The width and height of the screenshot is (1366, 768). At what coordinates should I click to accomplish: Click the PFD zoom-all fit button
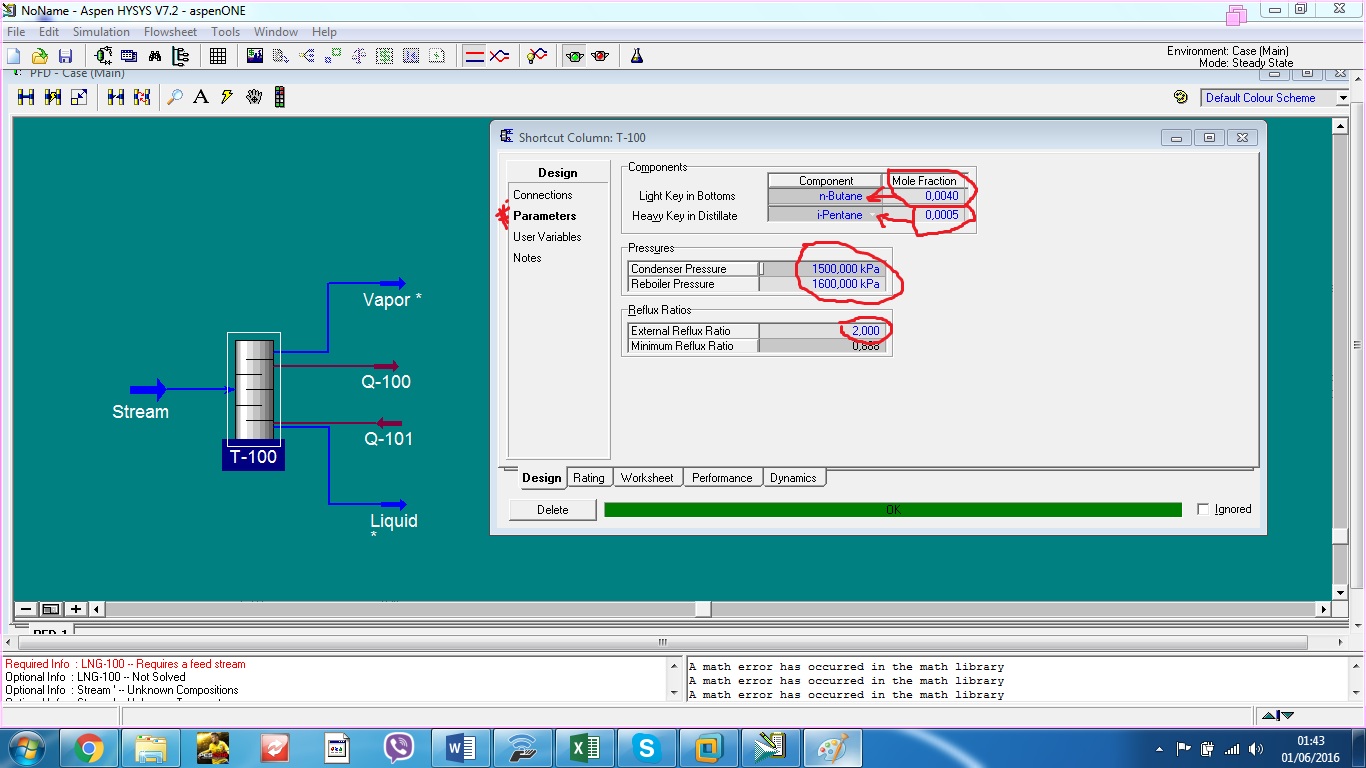click(x=50, y=609)
